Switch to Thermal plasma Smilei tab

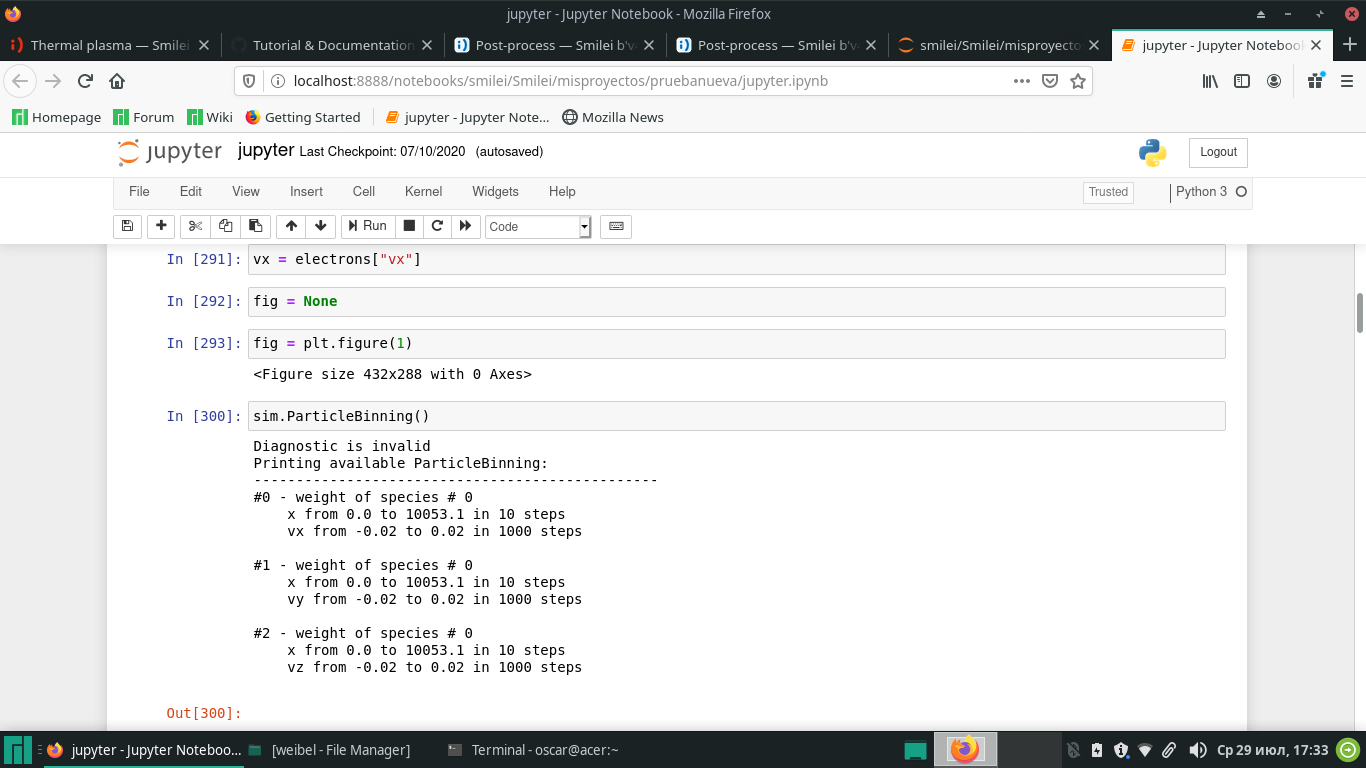[x=108, y=45]
